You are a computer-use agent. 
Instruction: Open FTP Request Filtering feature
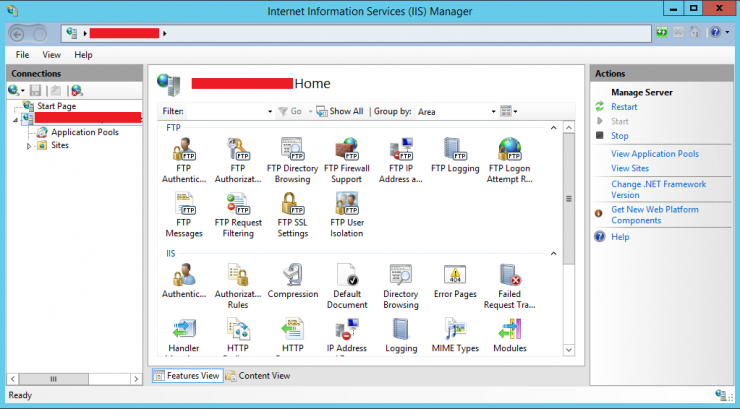[x=238, y=215]
